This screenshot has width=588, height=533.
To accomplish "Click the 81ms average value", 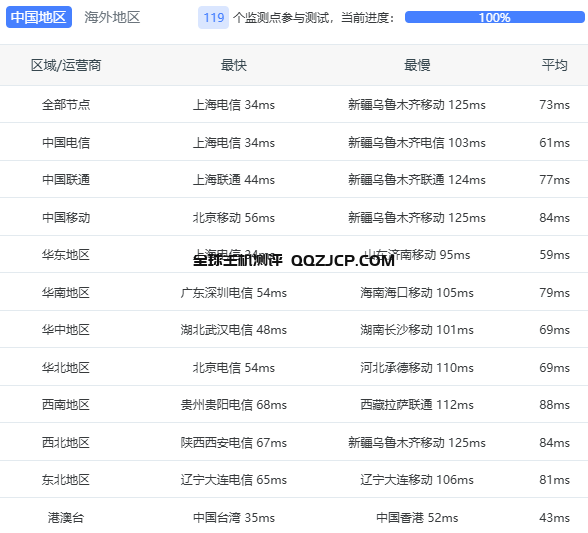I will pyautogui.click(x=554, y=480).
